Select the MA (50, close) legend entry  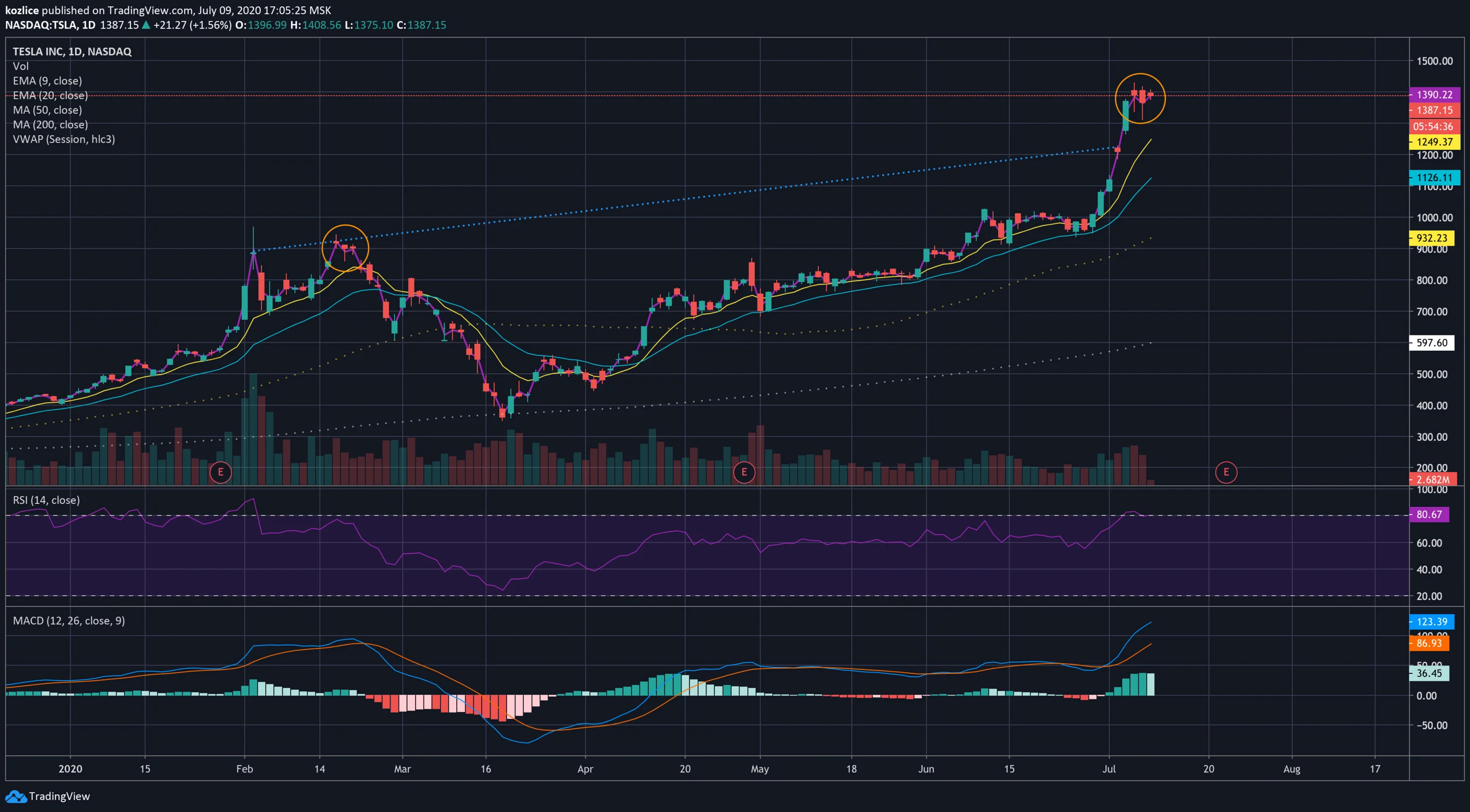click(48, 110)
